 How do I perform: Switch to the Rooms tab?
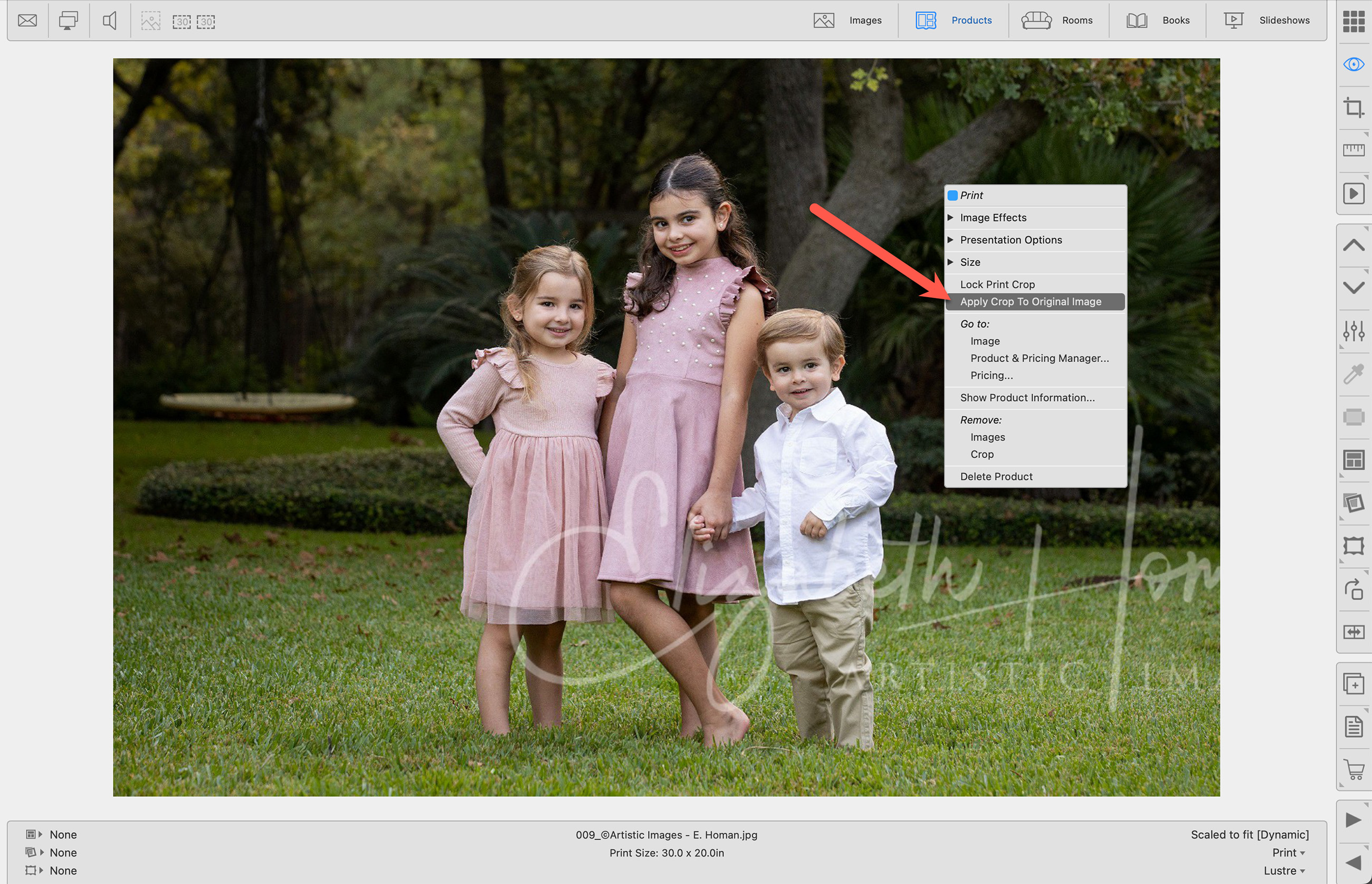pos(1057,21)
